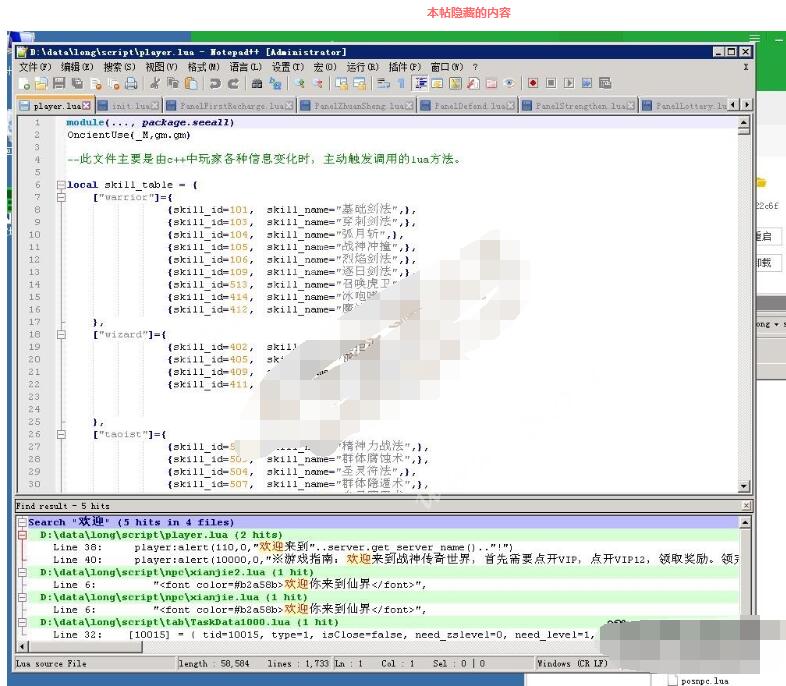
Task: Toggle macro recording with the red Record button
Action: coord(533,84)
